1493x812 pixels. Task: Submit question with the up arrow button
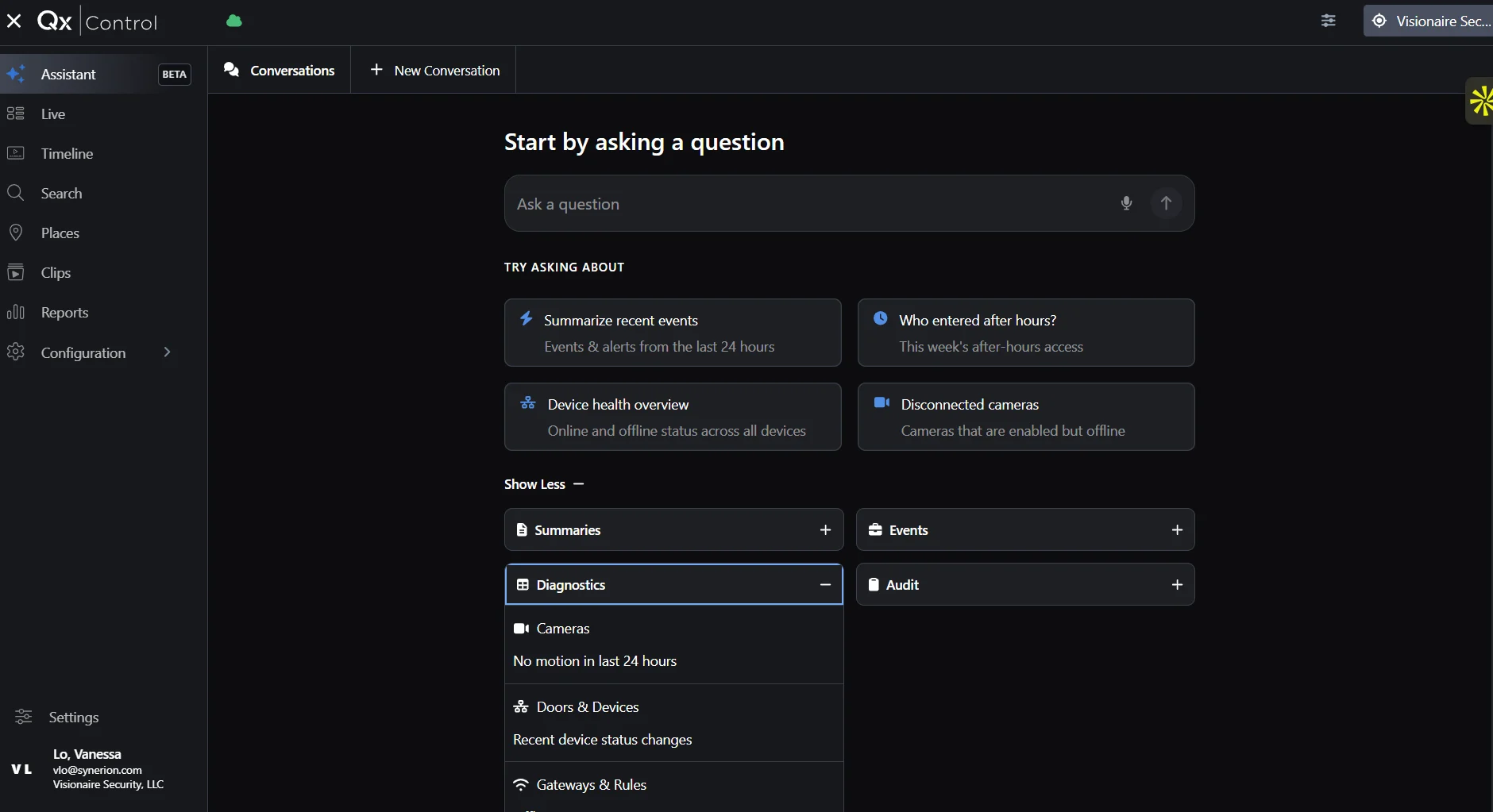[x=1166, y=203]
